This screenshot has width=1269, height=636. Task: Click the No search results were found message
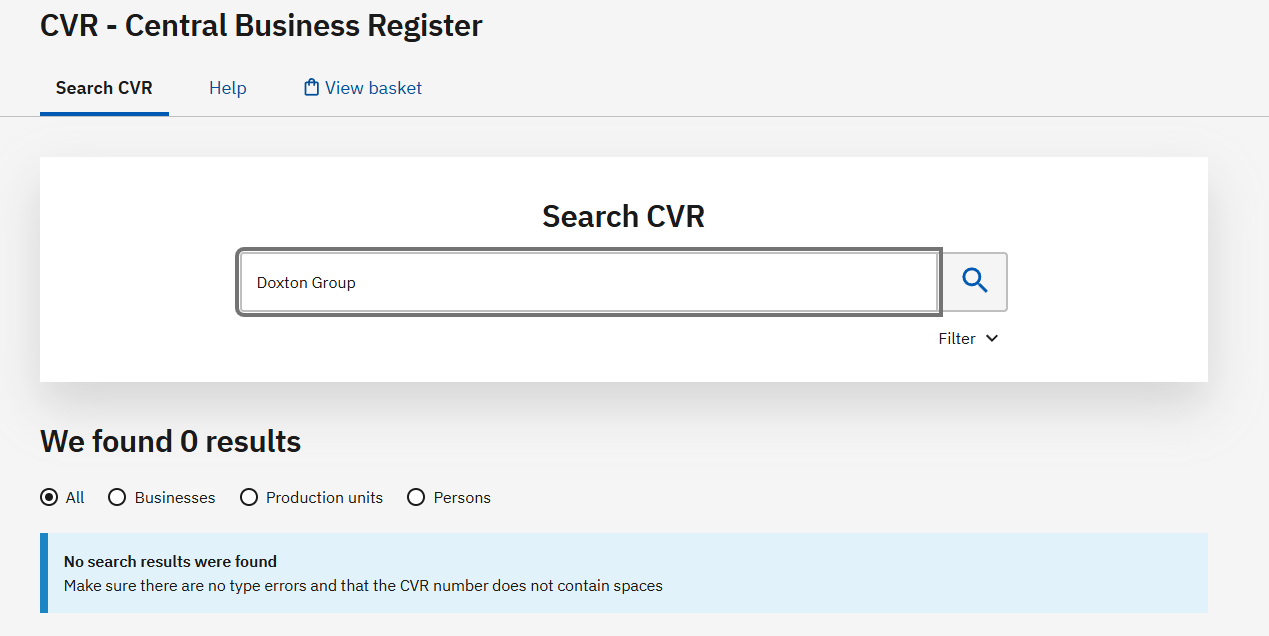(170, 562)
